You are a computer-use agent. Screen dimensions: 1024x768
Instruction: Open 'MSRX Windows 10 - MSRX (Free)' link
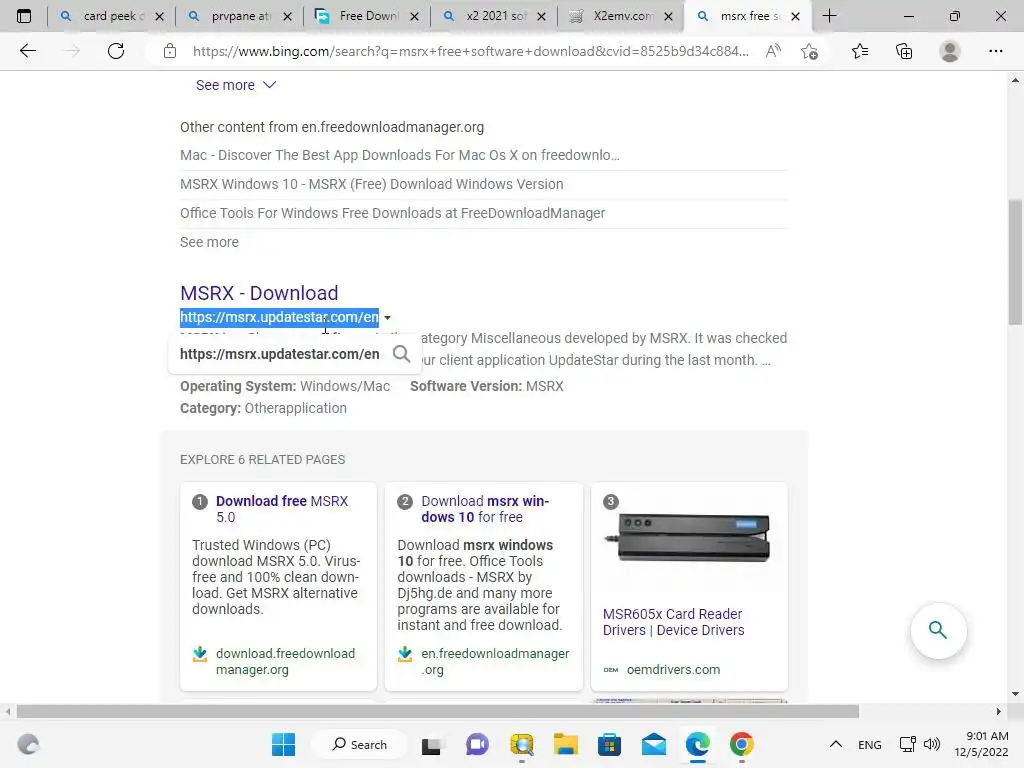(x=372, y=184)
